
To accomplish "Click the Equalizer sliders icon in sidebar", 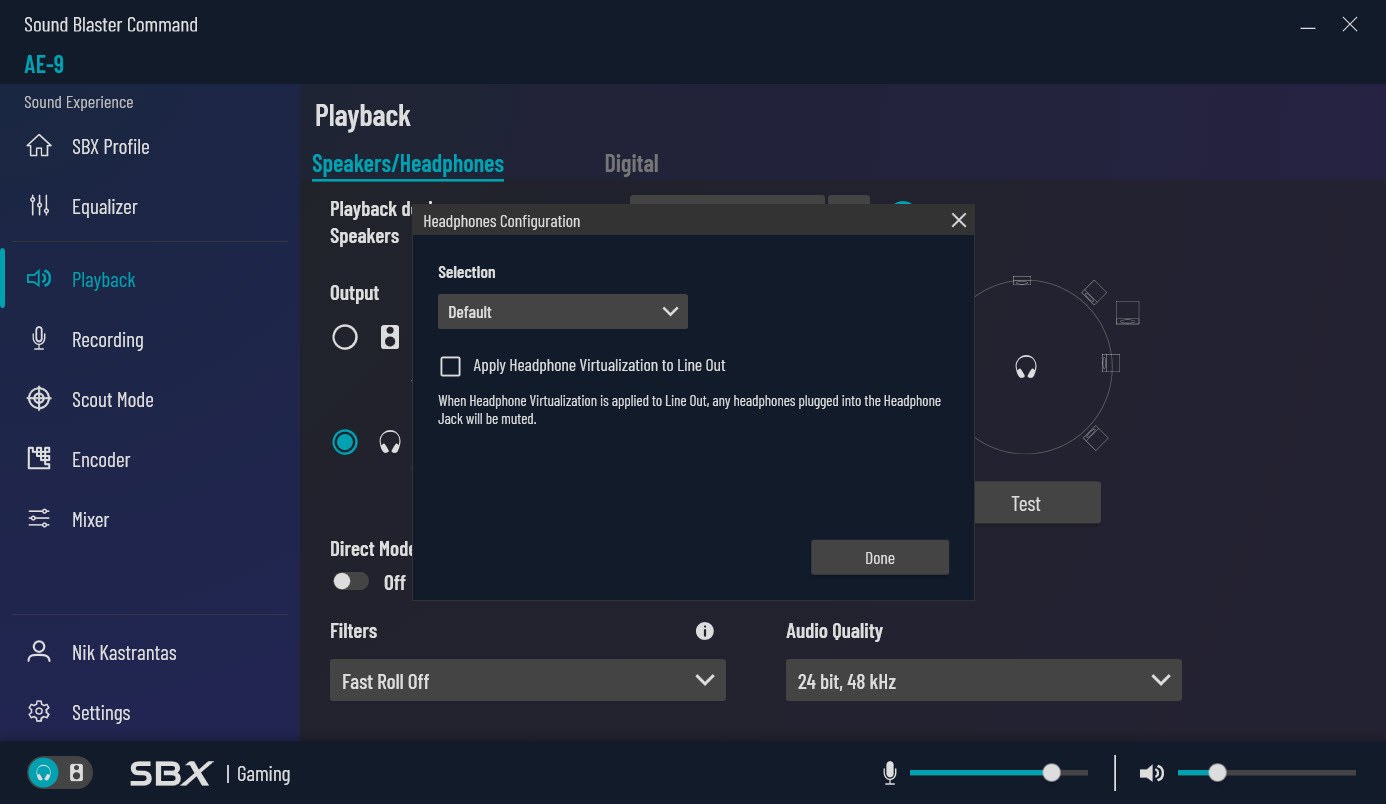I will 39,206.
